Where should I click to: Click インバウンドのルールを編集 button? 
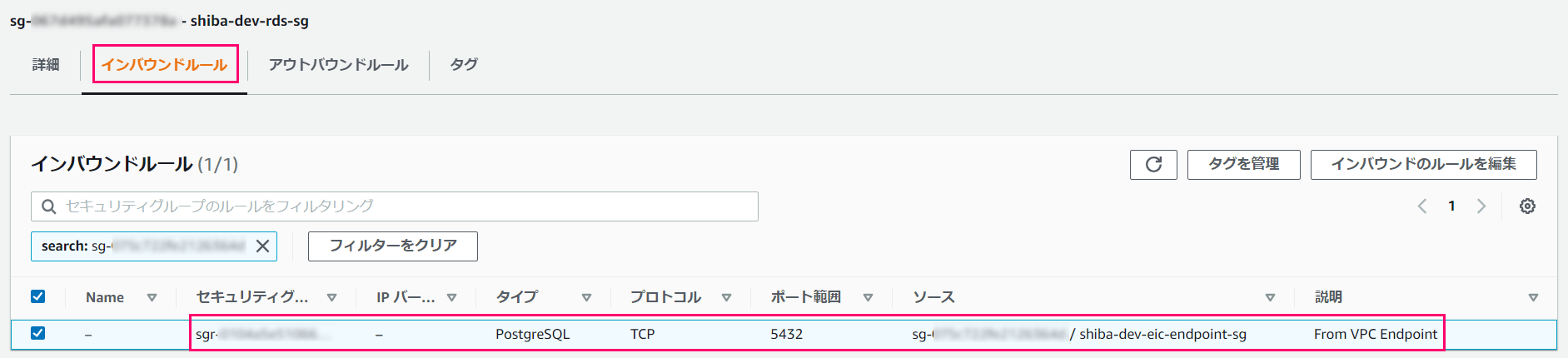tap(1423, 165)
